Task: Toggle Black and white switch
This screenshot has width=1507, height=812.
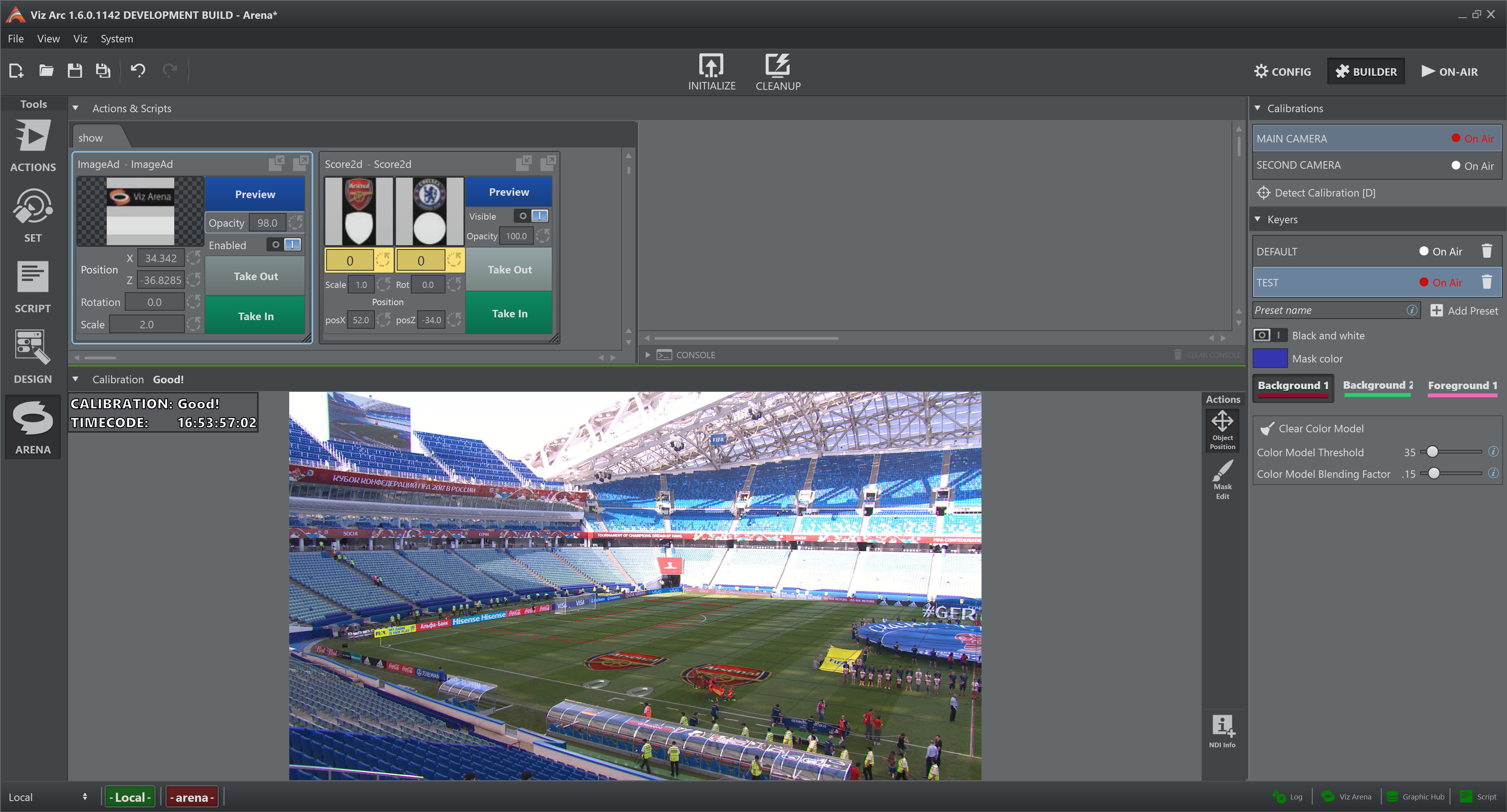Action: (x=1270, y=335)
